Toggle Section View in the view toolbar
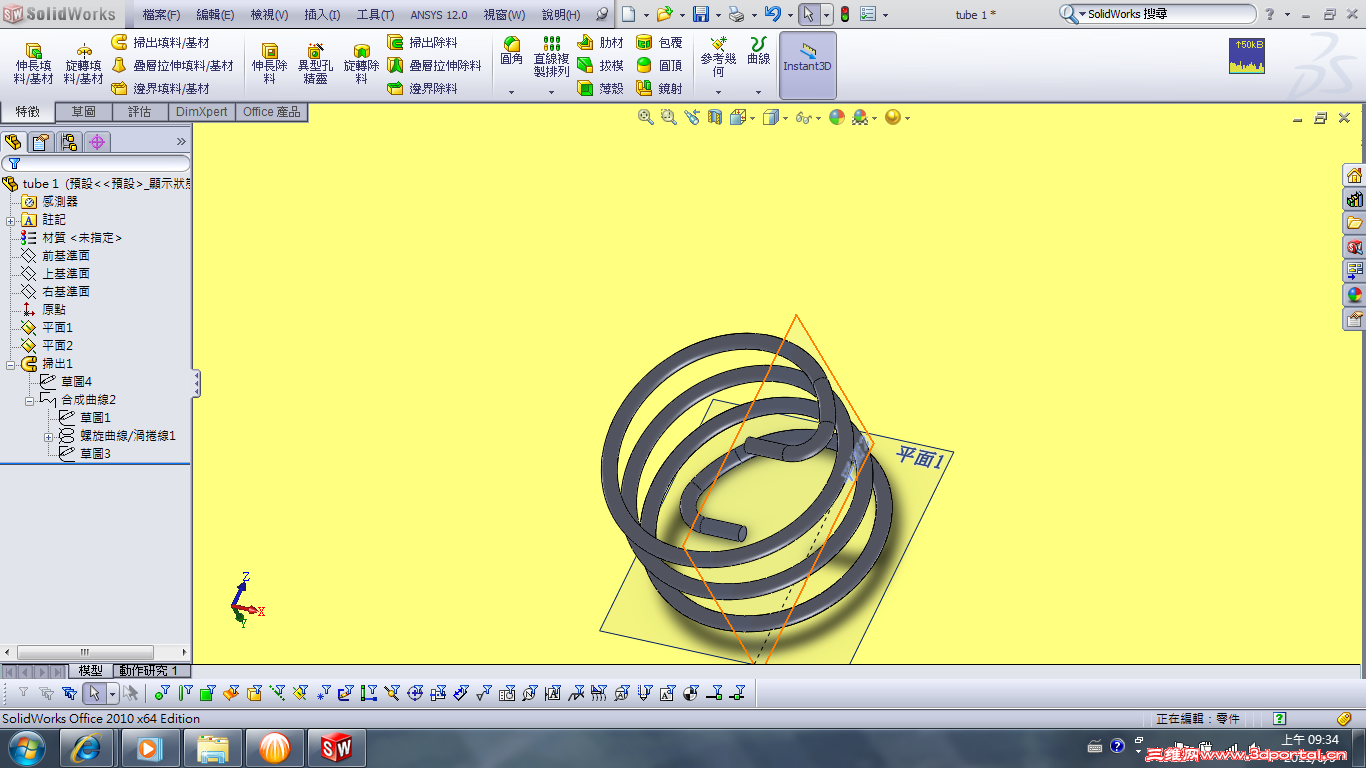This screenshot has width=1366, height=768. point(714,117)
